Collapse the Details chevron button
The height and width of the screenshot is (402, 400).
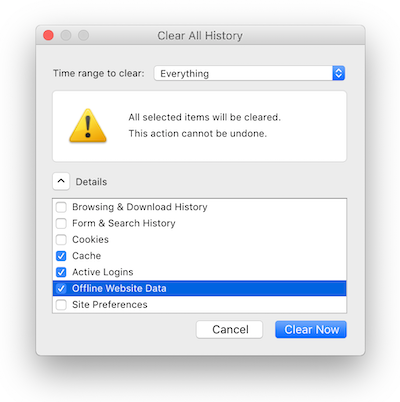[61, 181]
